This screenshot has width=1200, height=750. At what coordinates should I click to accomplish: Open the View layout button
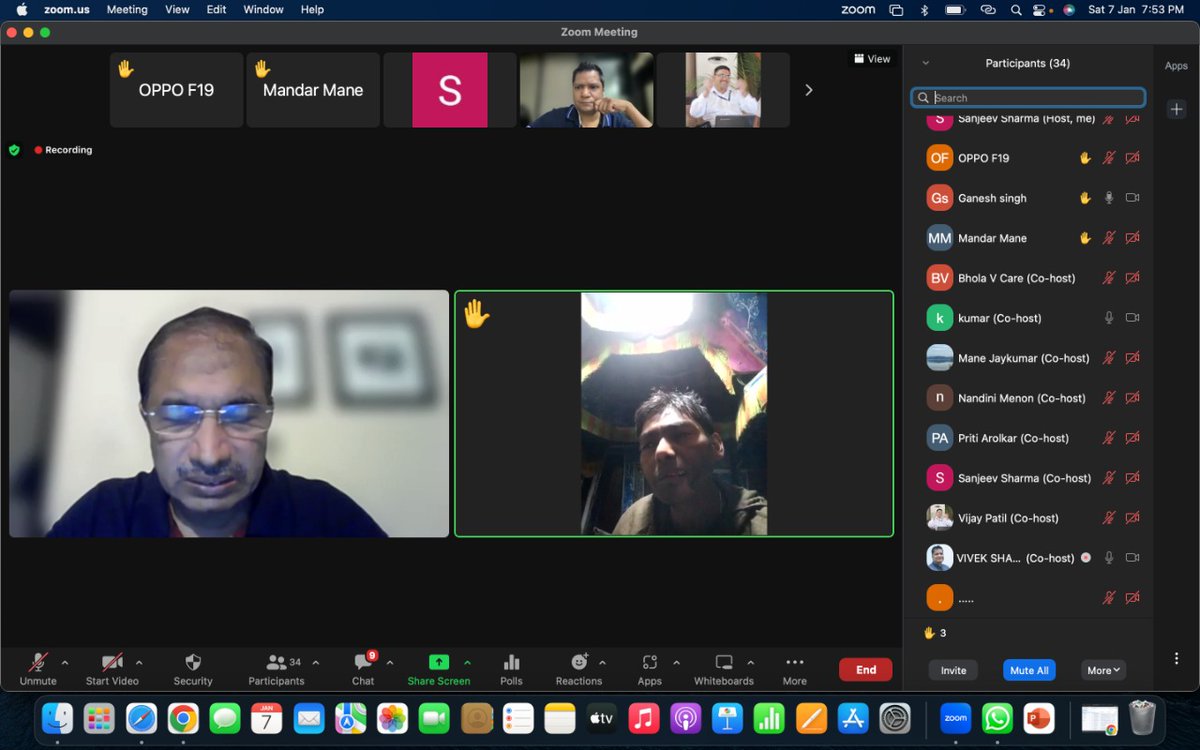point(871,59)
